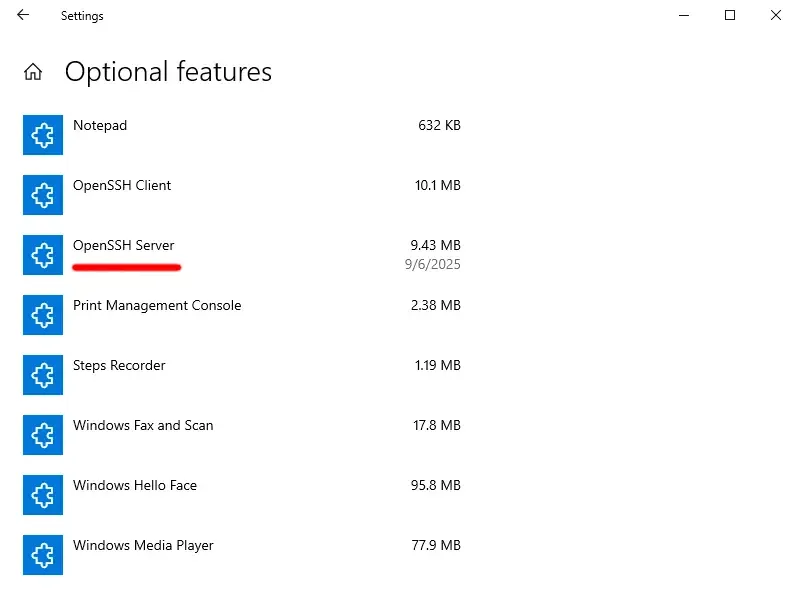Expand Windows Hello Face details

tap(135, 486)
